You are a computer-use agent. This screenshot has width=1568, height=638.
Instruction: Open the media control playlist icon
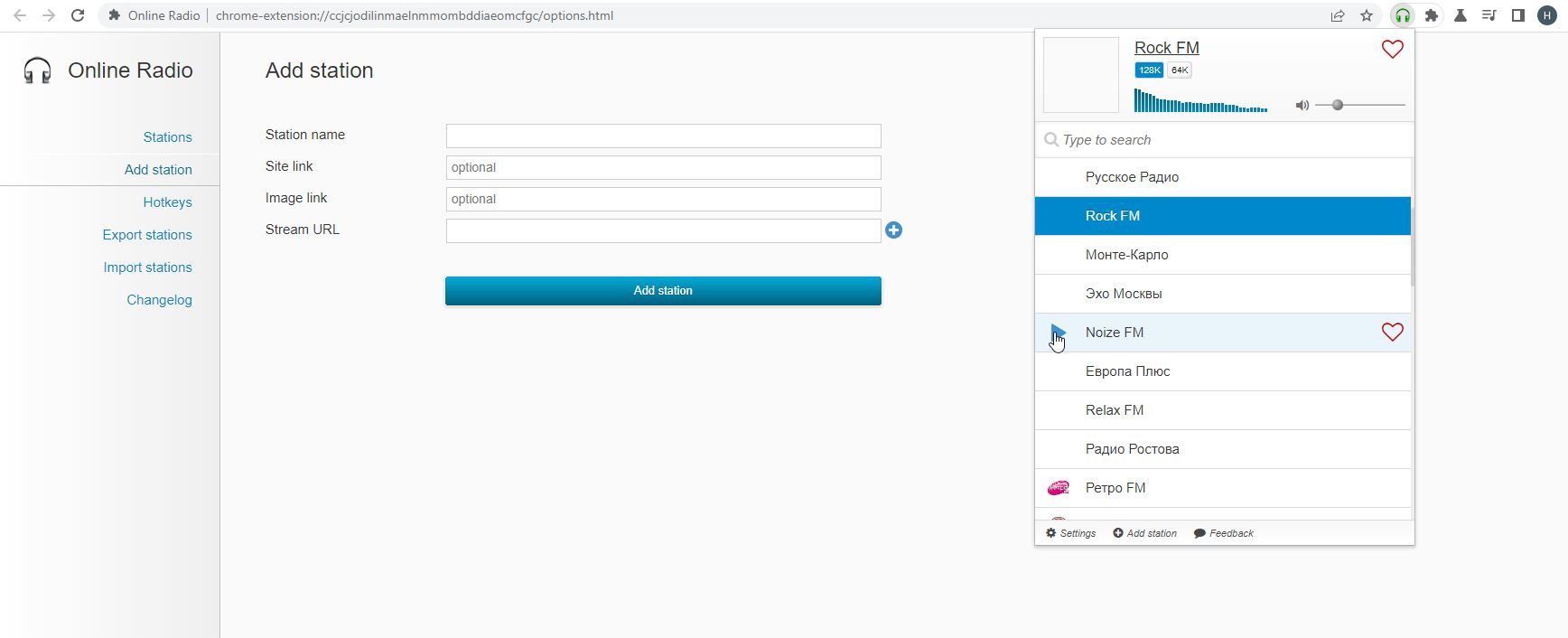click(1489, 15)
